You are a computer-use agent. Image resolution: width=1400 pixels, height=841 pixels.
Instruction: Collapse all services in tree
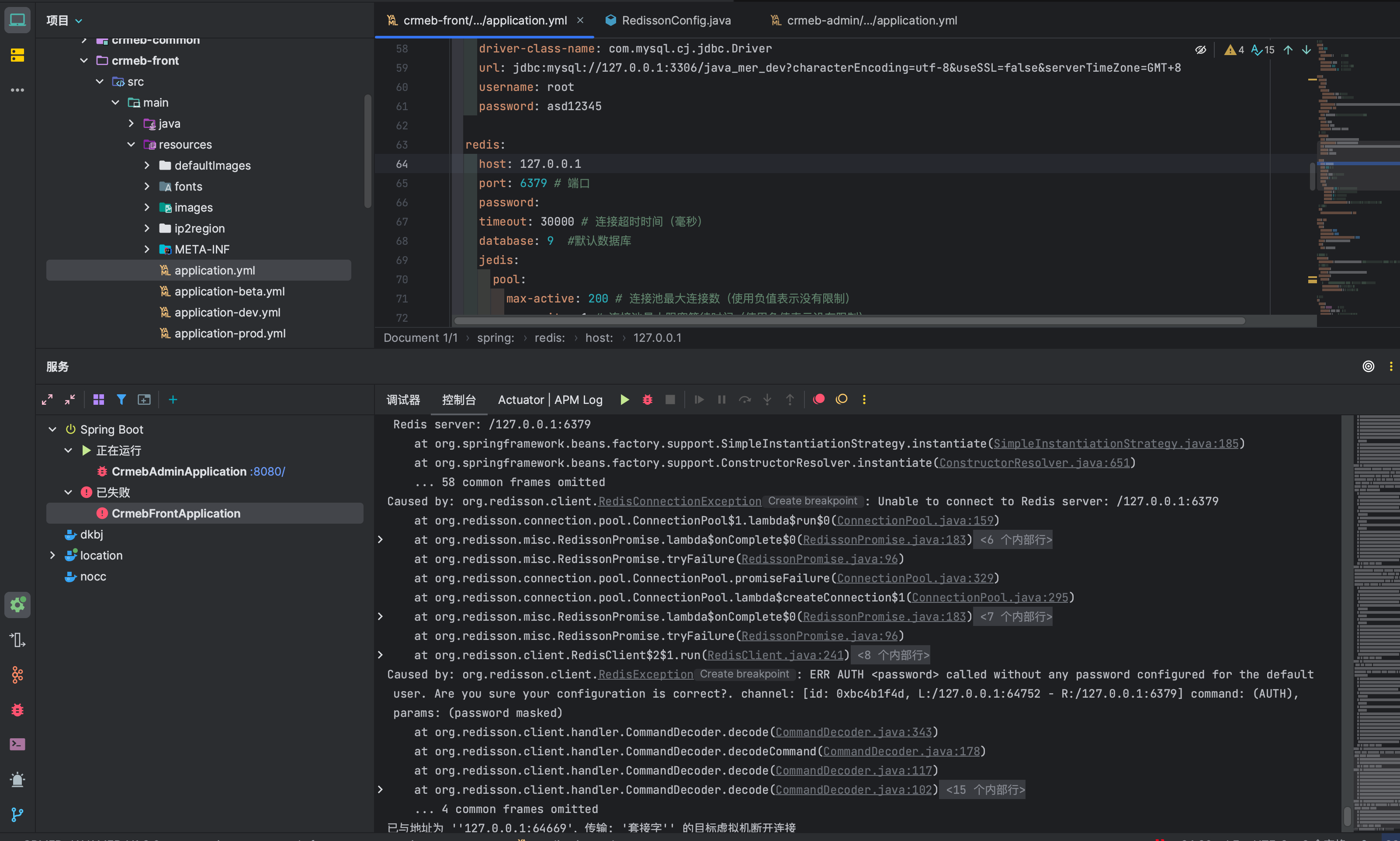coord(69,400)
